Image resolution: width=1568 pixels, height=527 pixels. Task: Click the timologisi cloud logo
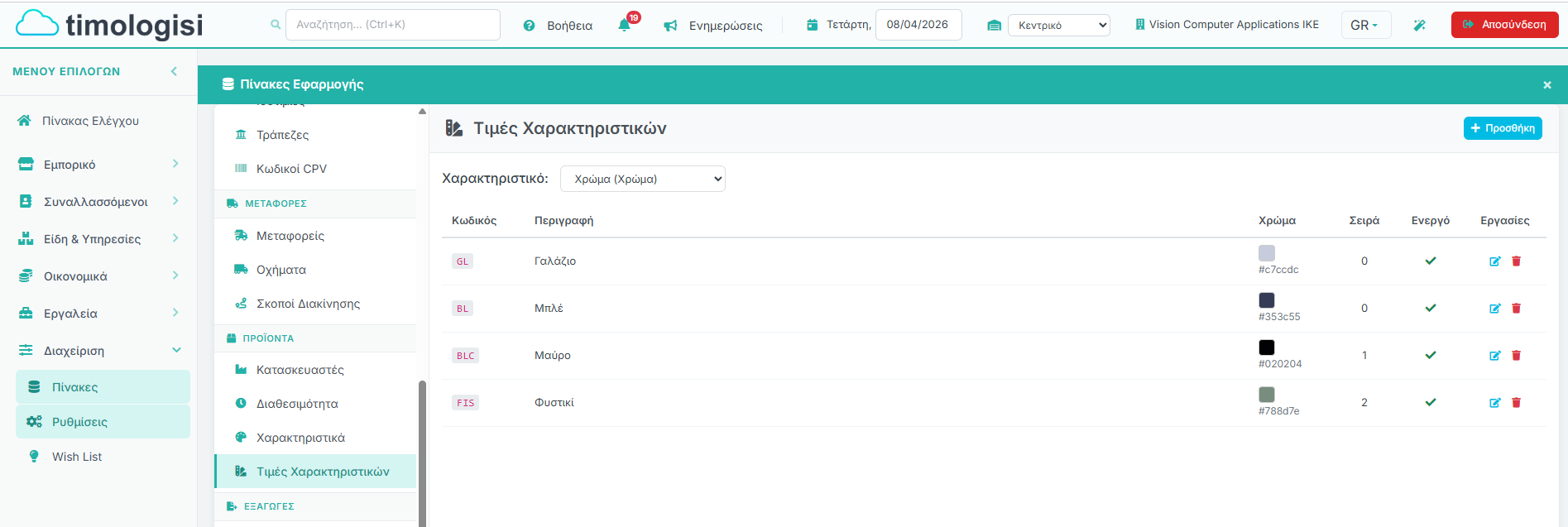(109, 24)
